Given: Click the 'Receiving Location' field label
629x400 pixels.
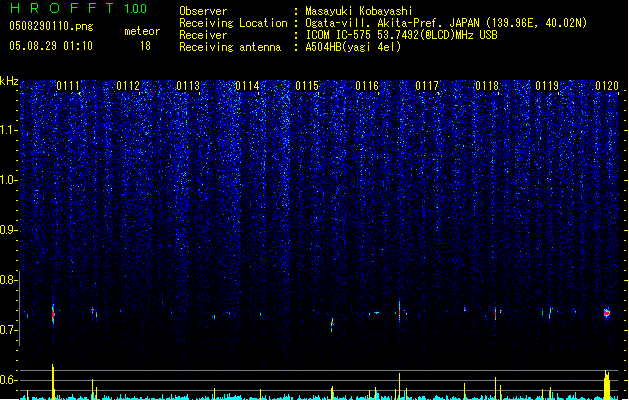Looking at the screenshot, I should coord(233,23).
